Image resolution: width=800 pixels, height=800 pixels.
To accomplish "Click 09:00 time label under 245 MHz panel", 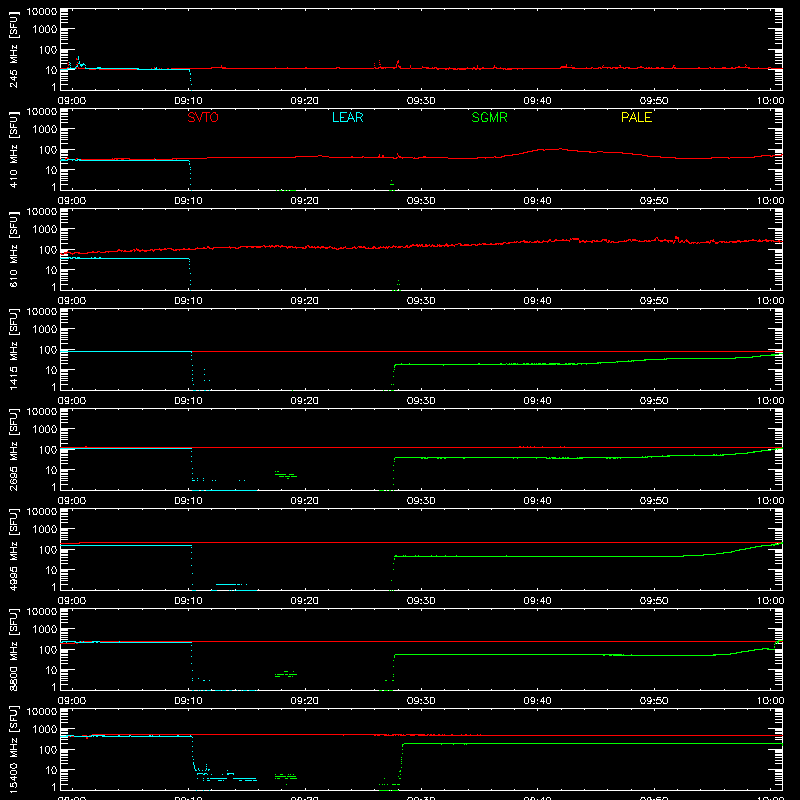I will 71,101.
